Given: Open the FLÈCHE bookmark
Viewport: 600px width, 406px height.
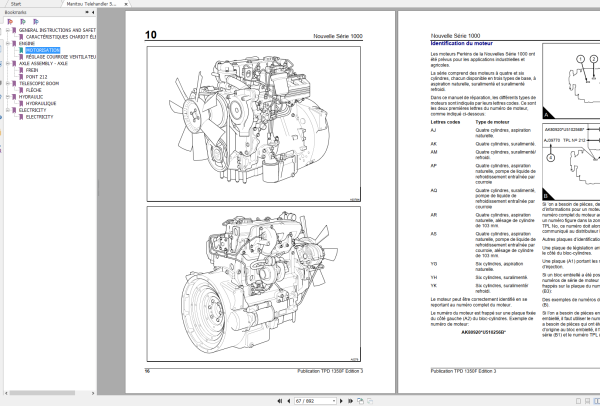Looking at the screenshot, I should point(34,90).
